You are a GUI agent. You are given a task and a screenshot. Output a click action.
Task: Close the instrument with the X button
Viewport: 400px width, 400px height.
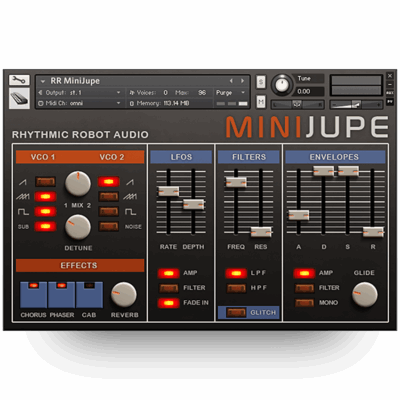pyautogui.click(x=390, y=76)
